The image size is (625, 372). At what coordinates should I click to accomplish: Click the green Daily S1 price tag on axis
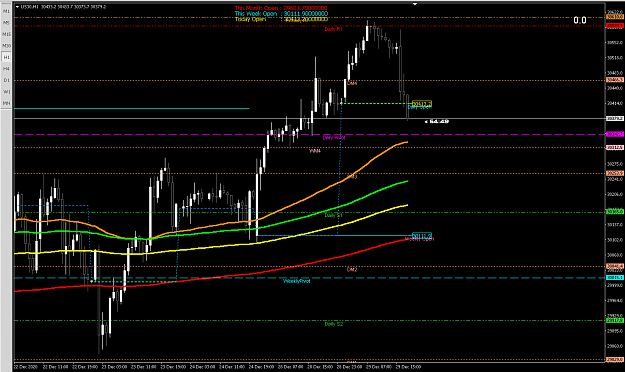tap(615, 212)
